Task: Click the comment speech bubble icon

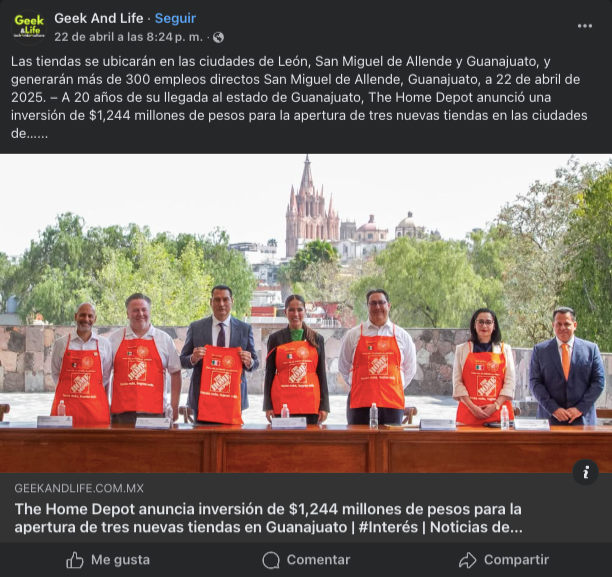Action: [271, 560]
